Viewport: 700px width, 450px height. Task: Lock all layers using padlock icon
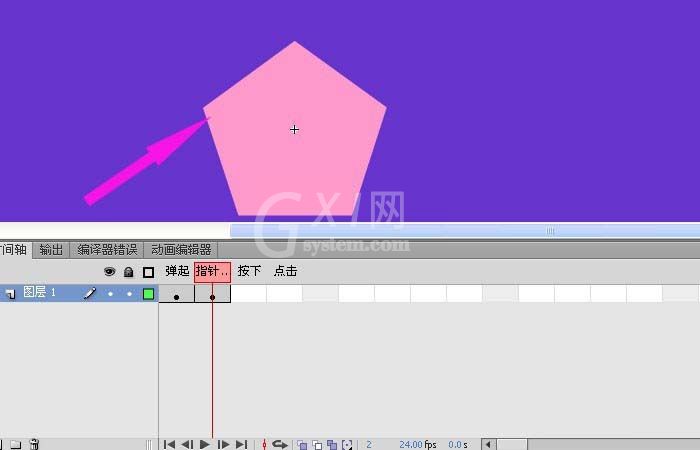[129, 271]
